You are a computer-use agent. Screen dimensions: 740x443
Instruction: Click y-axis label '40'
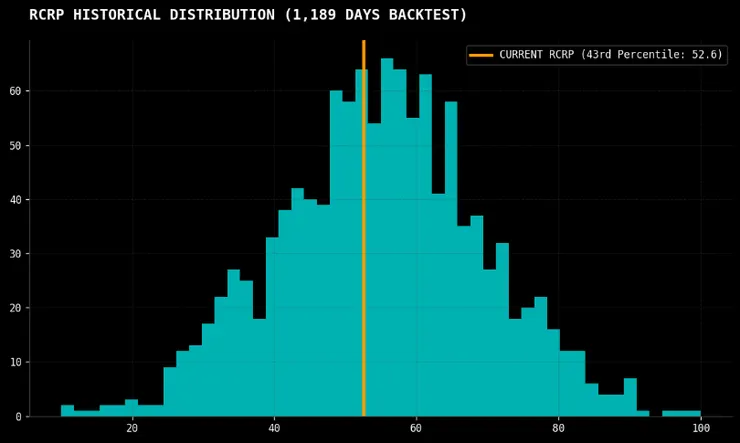click(15, 200)
